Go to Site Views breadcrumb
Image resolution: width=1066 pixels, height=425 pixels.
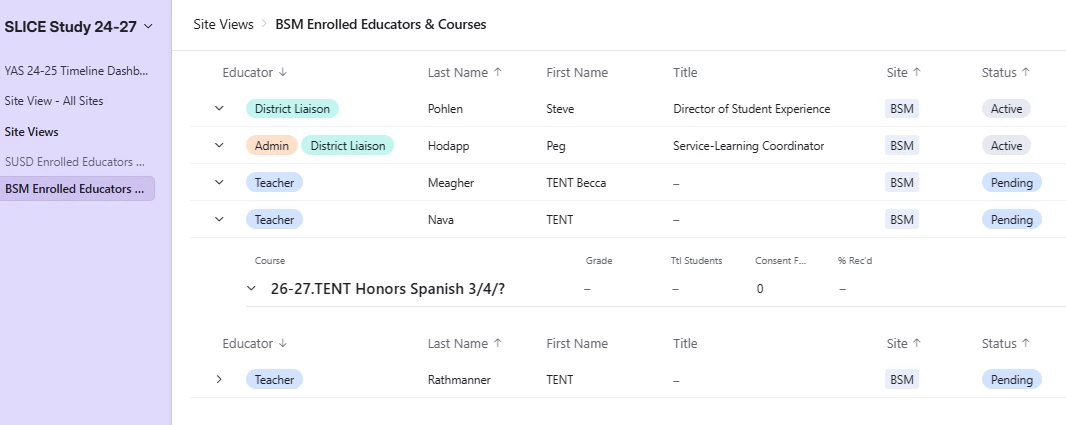pos(223,24)
